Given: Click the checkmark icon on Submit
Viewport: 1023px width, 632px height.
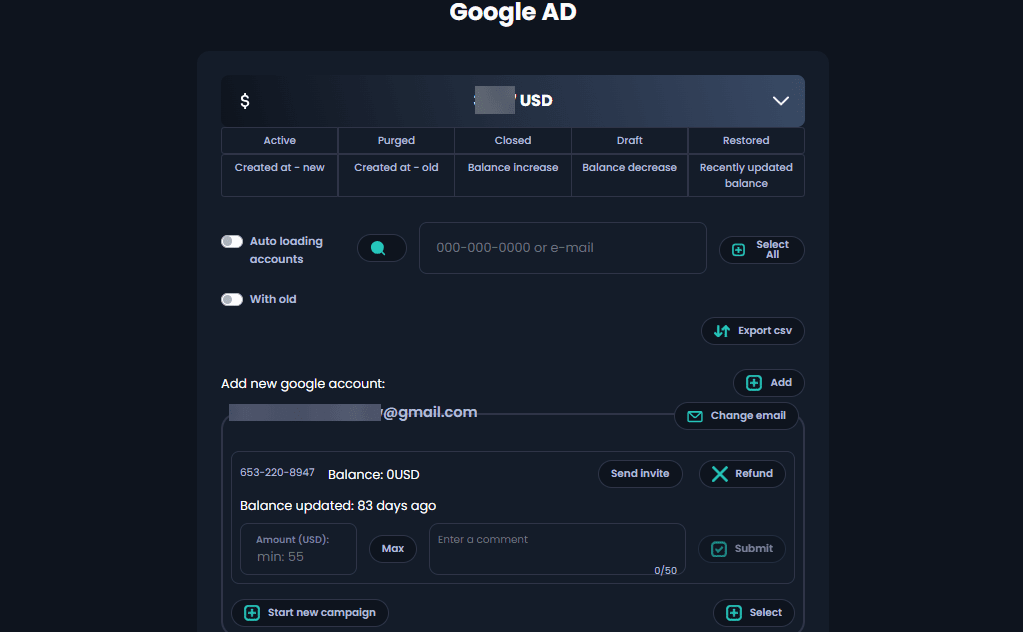Looking at the screenshot, I should 719,549.
